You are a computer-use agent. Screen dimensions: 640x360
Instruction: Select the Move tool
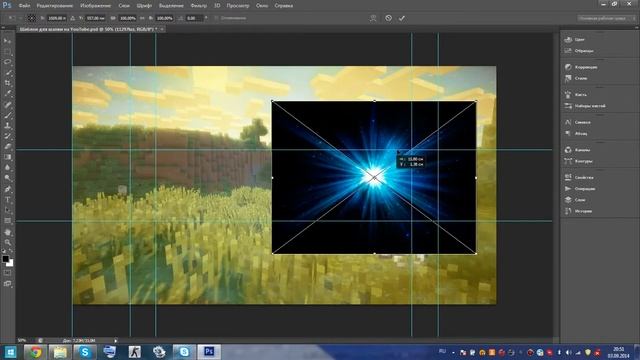pyautogui.click(x=8, y=40)
